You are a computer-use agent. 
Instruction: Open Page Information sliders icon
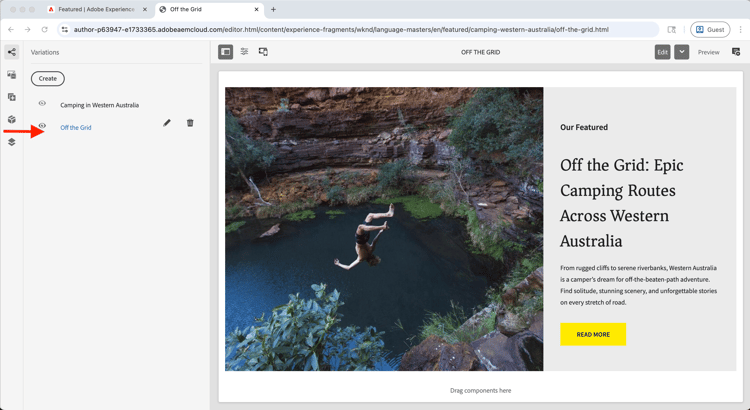point(244,52)
